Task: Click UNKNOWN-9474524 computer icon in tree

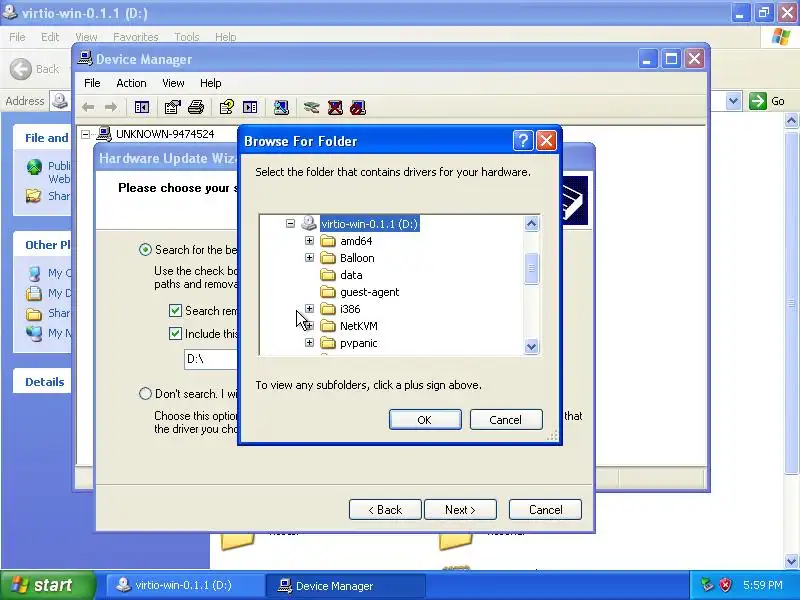Action: [104, 134]
